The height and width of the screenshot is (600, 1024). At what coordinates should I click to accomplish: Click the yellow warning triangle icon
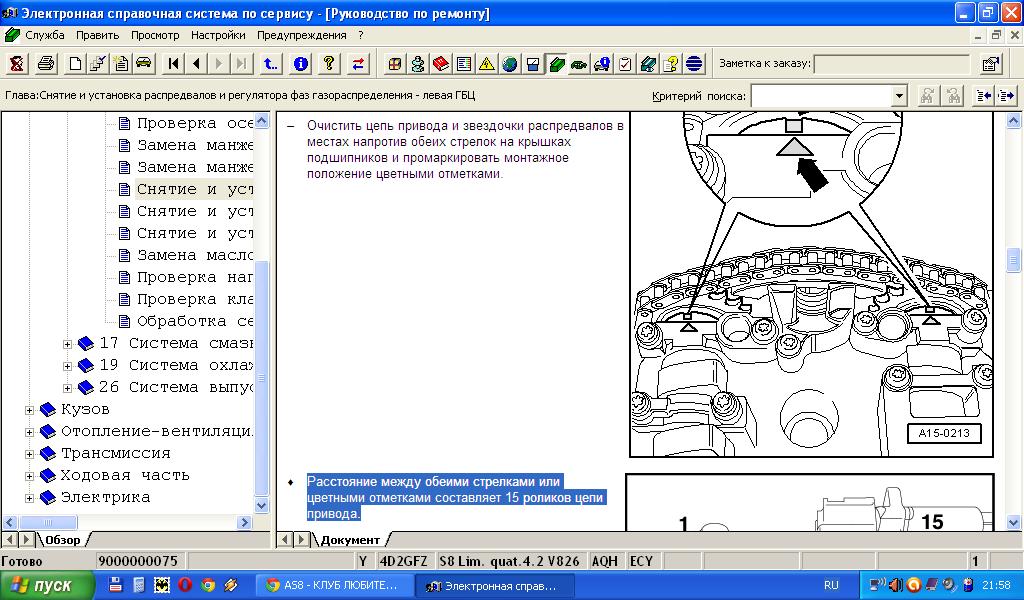tap(487, 64)
